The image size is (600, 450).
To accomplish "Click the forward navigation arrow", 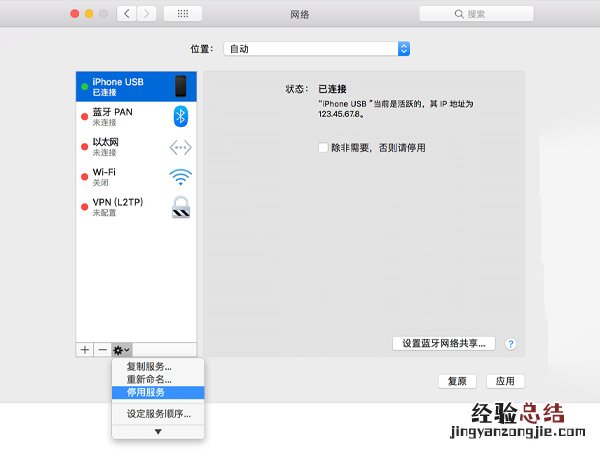I will coord(146,14).
